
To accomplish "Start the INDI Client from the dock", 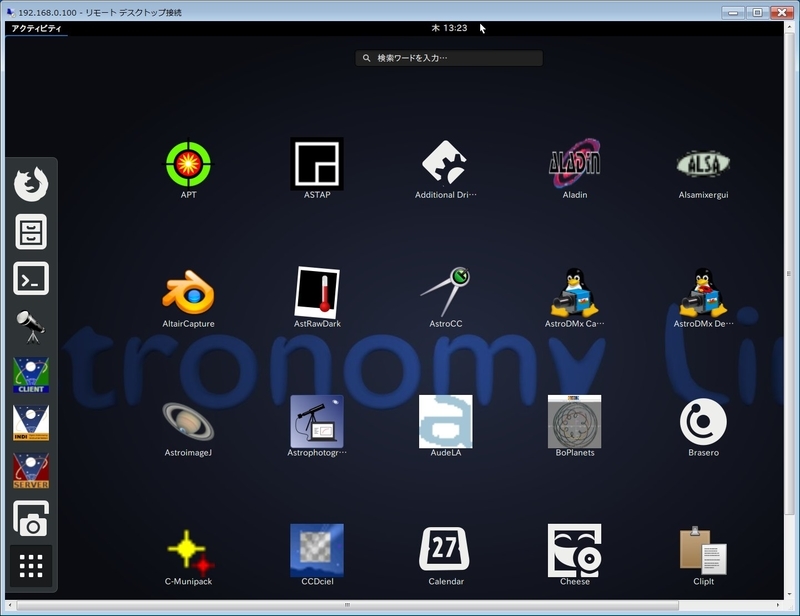I will click(32, 378).
